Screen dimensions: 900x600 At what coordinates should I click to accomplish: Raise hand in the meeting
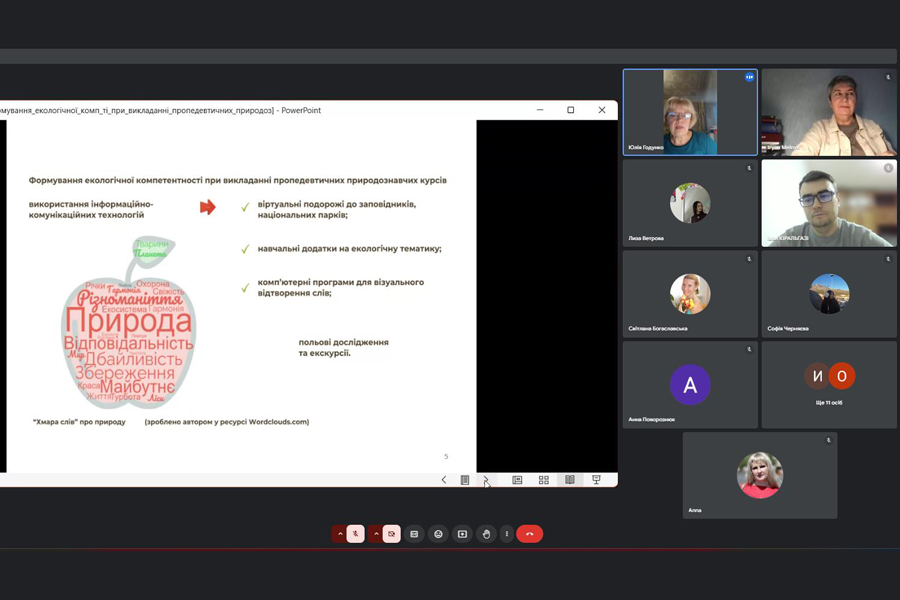point(486,534)
